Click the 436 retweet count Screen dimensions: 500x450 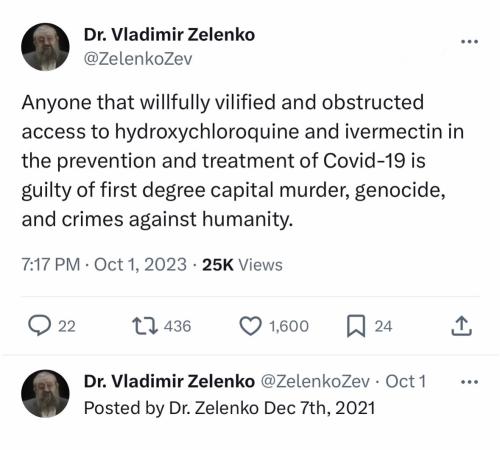tap(177, 326)
